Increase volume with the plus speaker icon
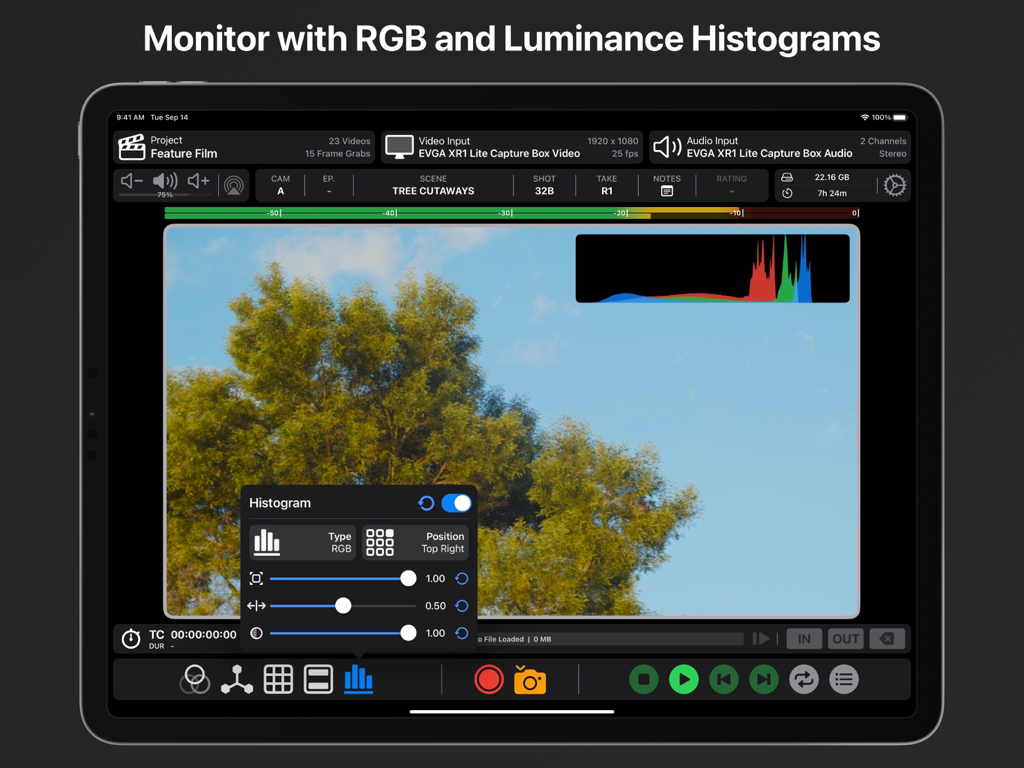Viewport: 1024px width, 768px height. pos(196,181)
